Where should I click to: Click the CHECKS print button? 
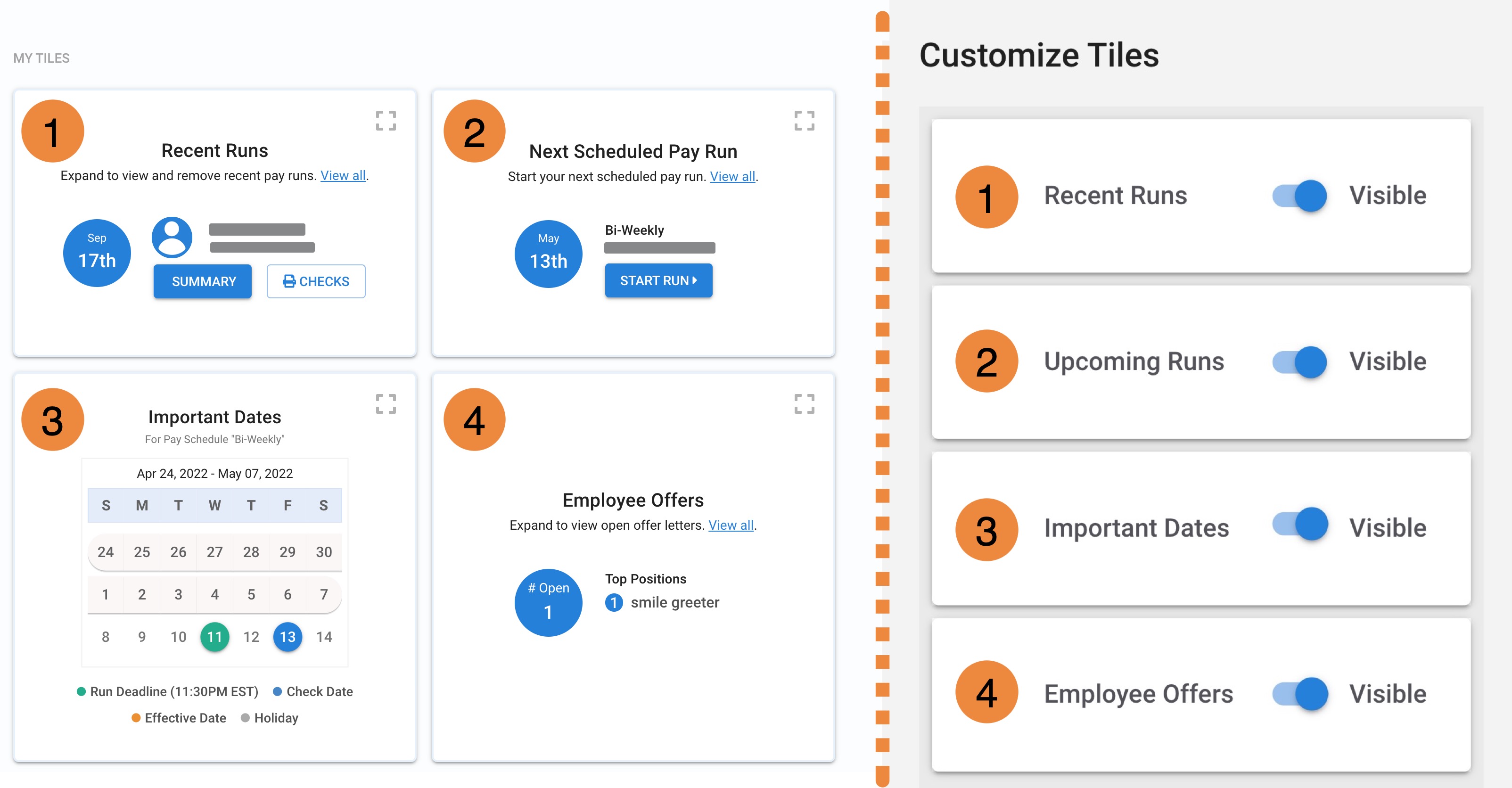[x=316, y=282]
